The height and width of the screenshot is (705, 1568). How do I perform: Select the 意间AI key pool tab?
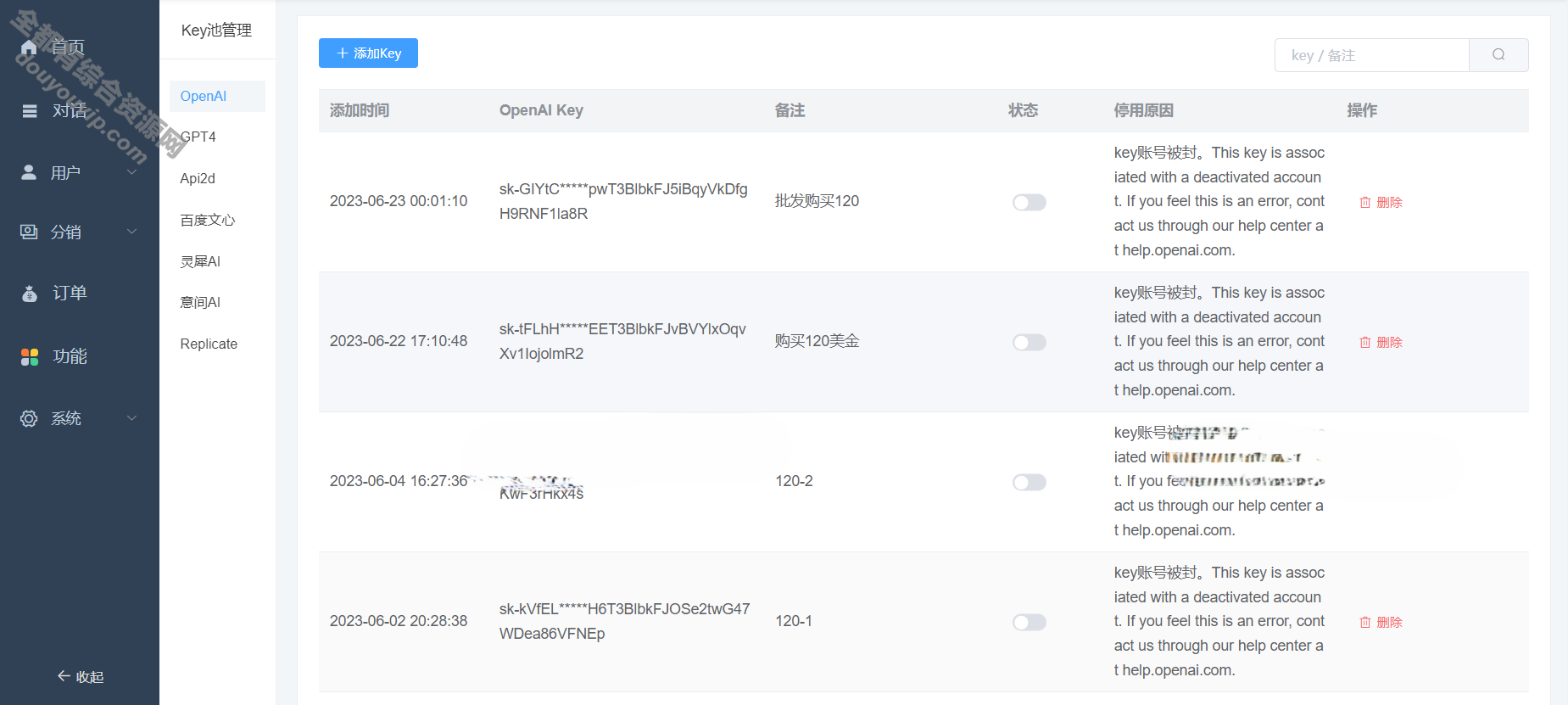coord(200,302)
